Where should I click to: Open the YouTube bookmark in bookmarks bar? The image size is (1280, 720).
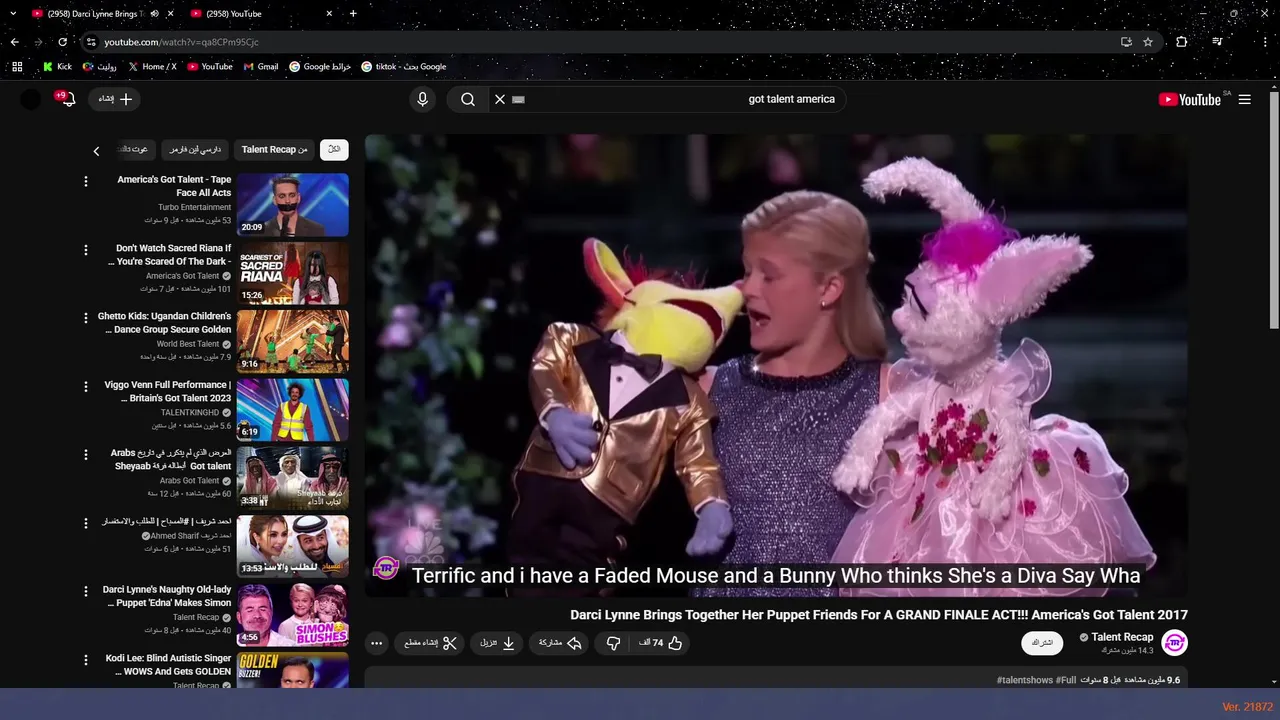(208, 67)
